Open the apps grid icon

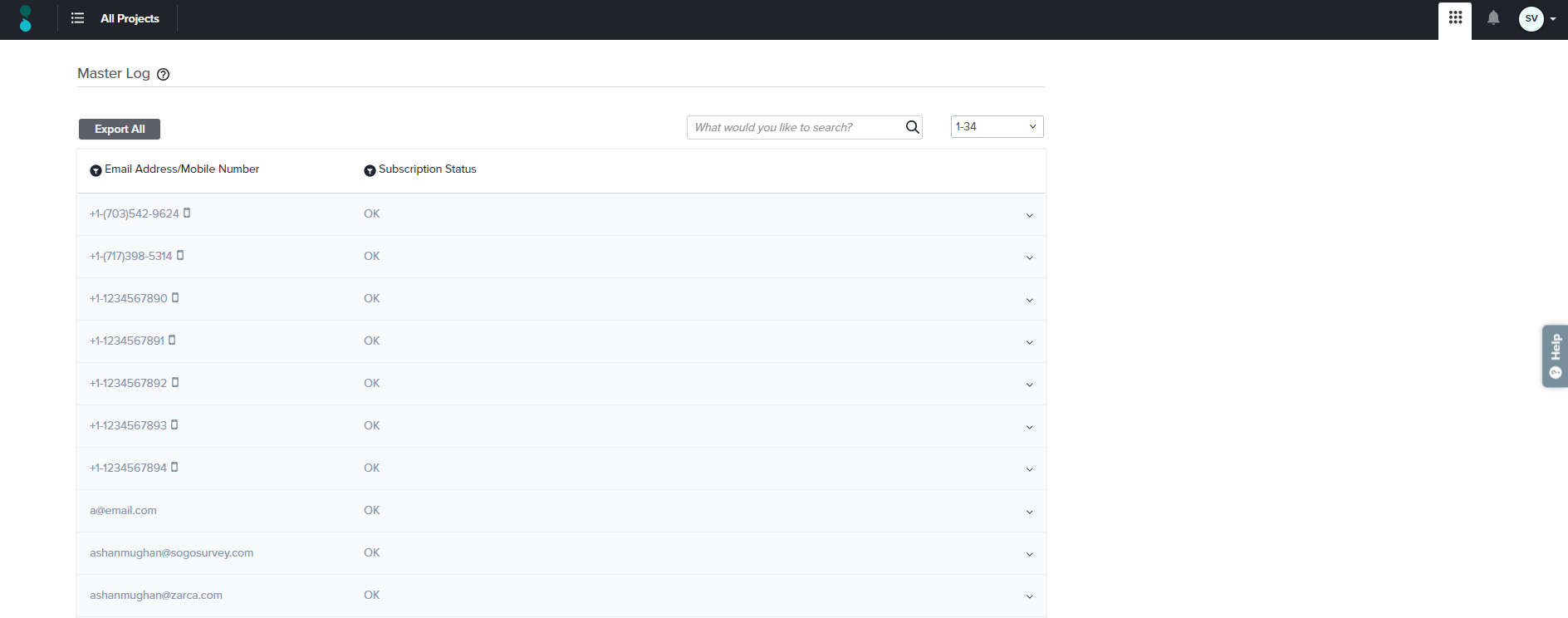1455,18
